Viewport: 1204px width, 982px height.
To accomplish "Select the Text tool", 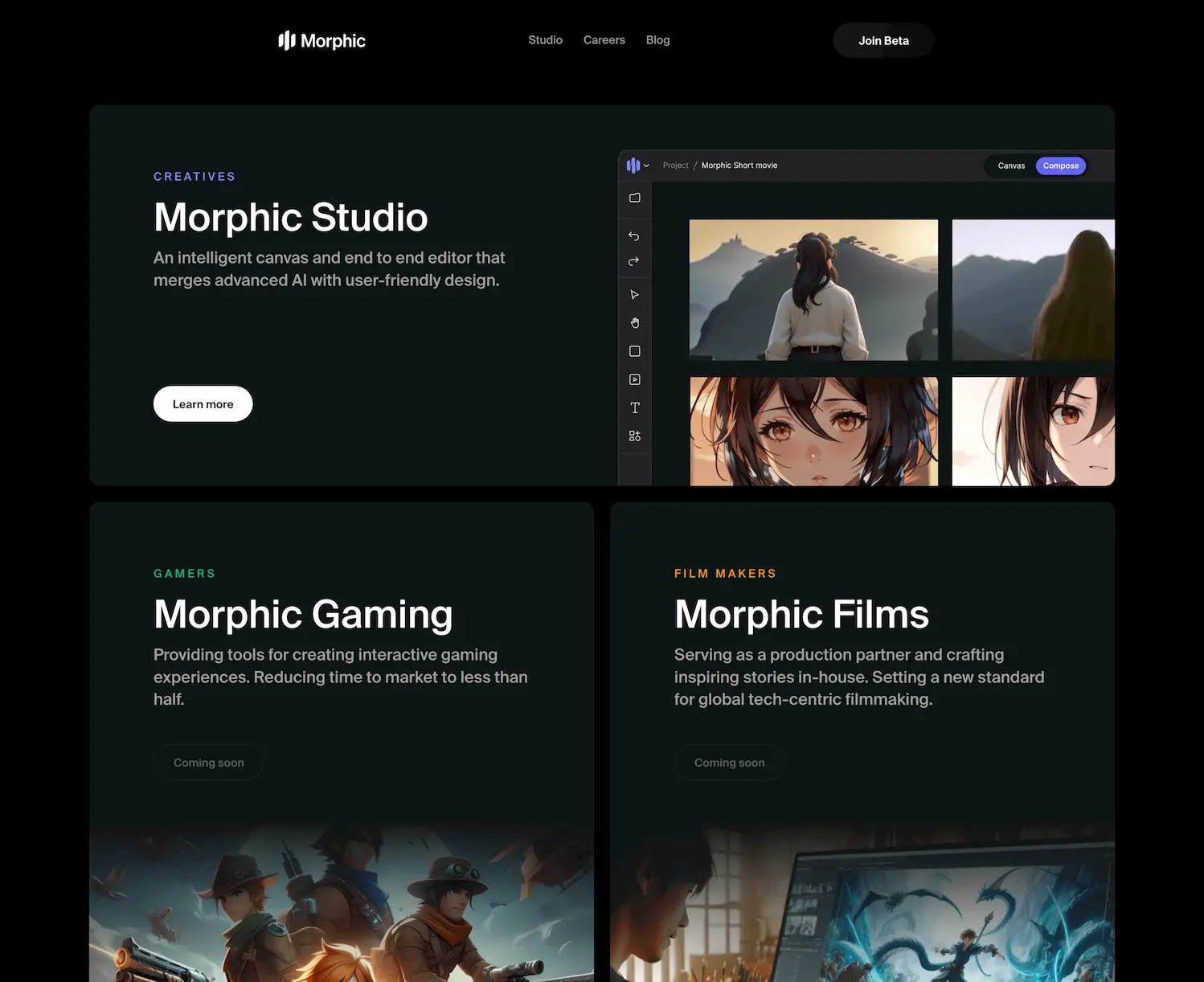I will (x=634, y=407).
